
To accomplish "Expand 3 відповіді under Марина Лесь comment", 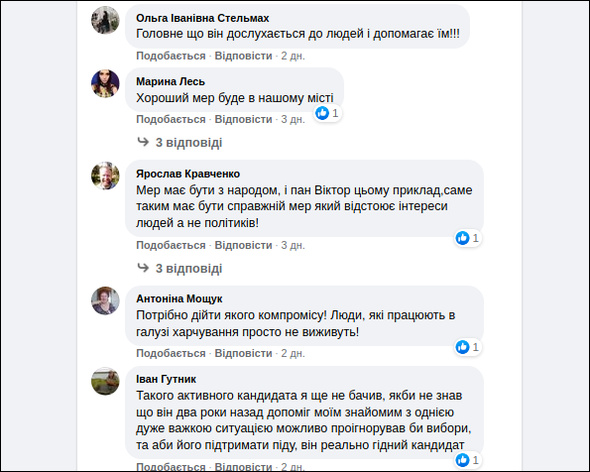I will coord(189,143).
